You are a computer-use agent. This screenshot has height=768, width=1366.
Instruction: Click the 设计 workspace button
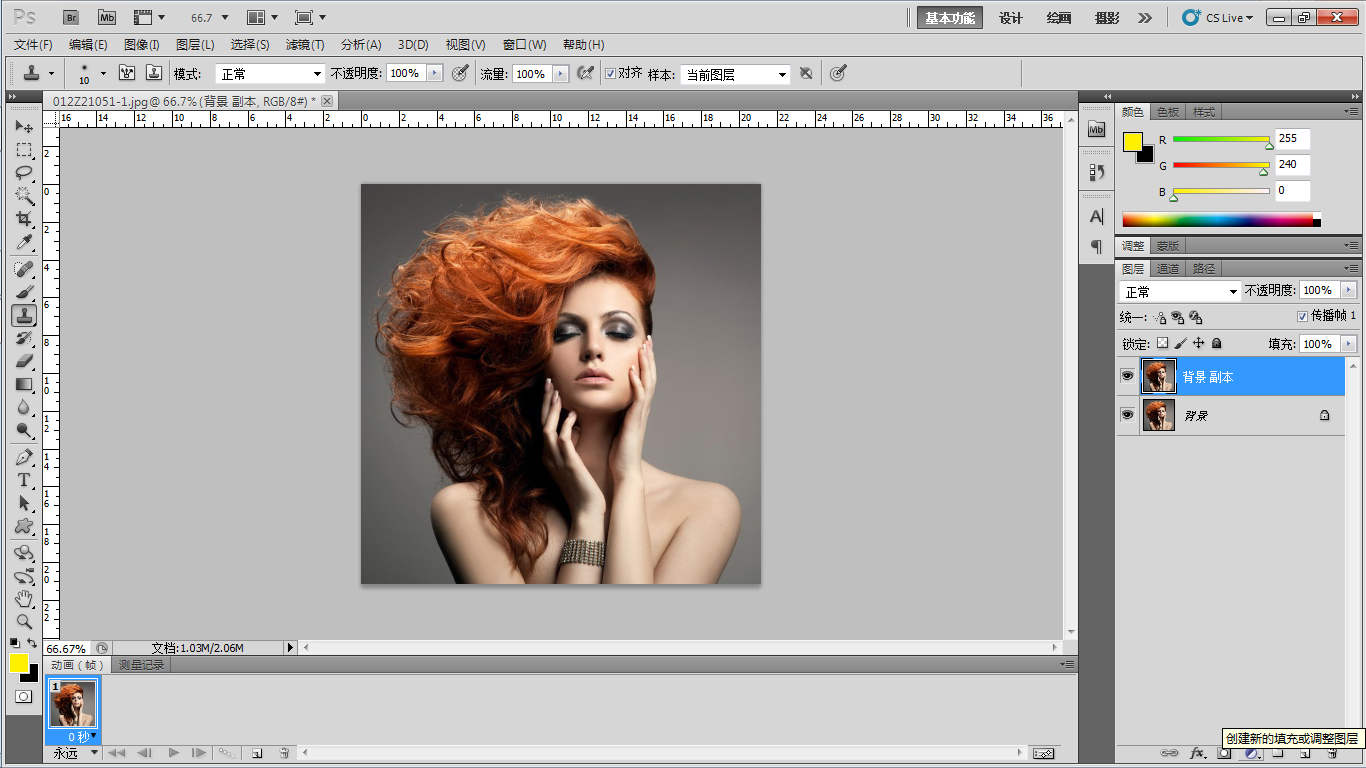[x=1011, y=18]
